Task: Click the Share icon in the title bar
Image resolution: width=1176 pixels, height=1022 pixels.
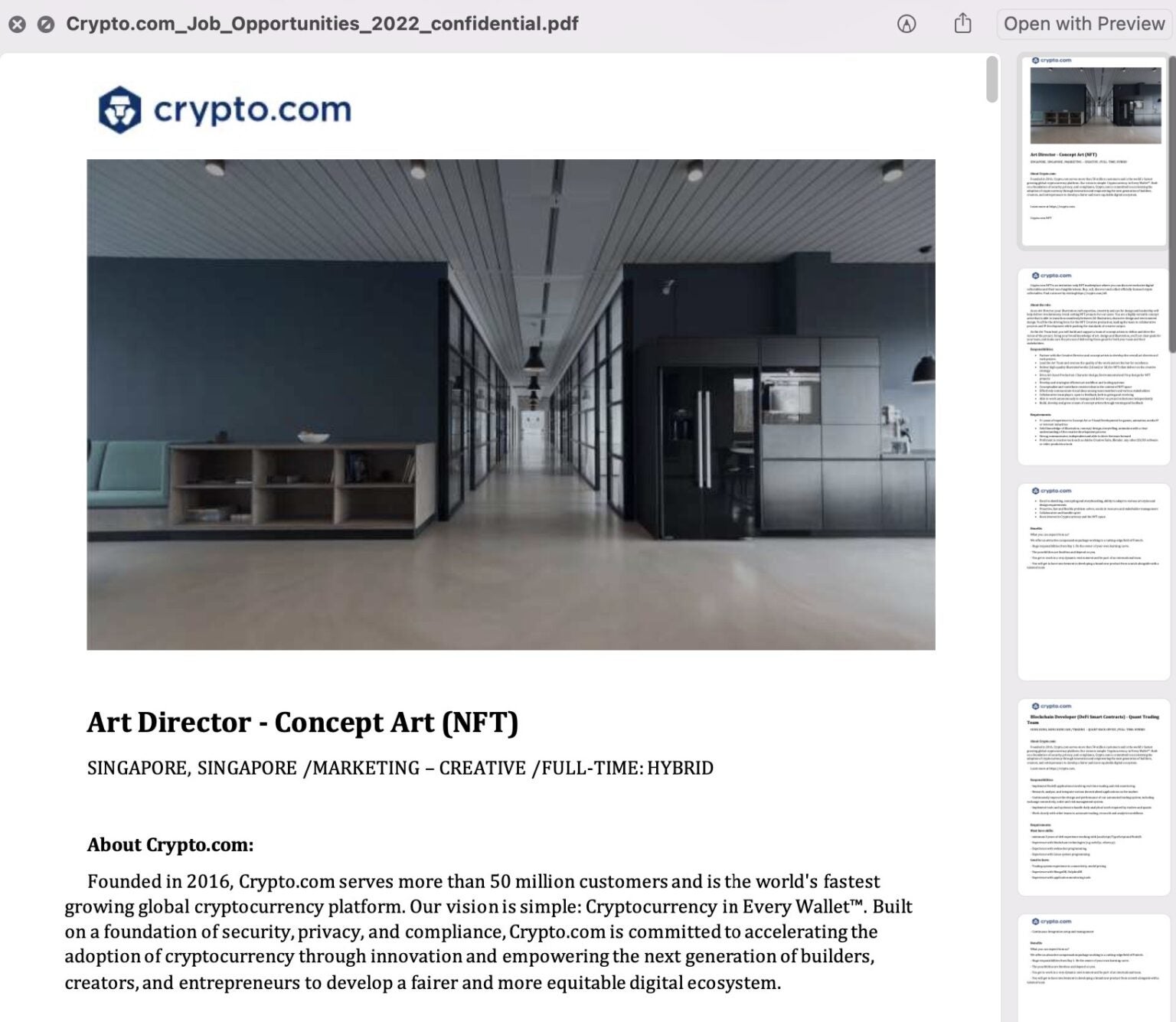Action: click(962, 24)
